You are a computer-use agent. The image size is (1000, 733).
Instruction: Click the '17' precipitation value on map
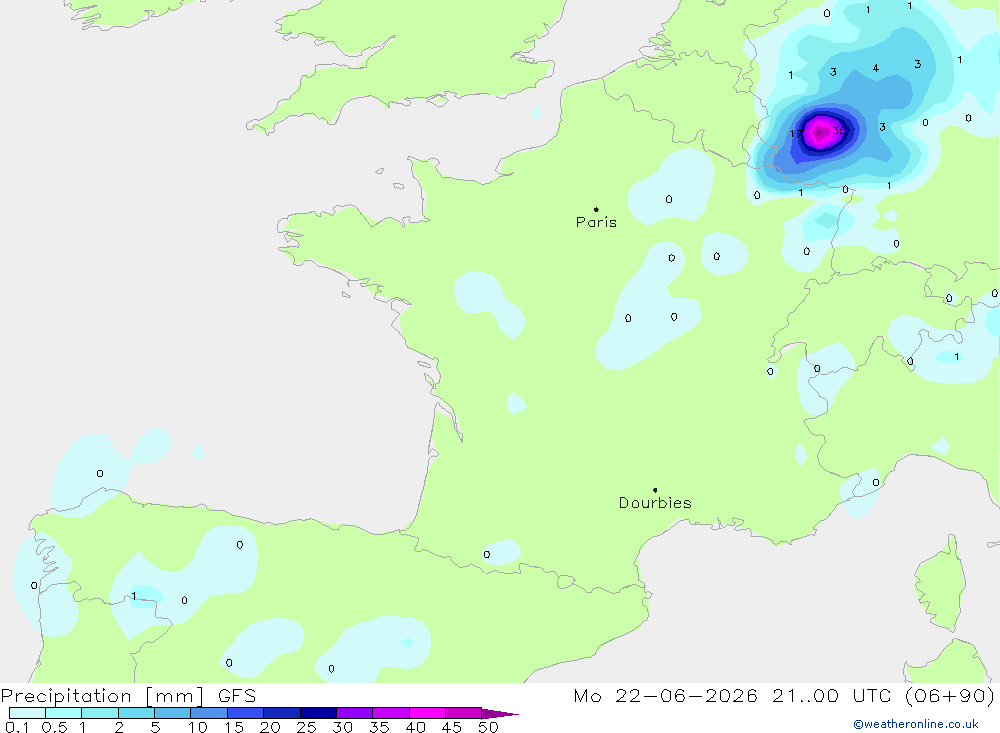797,134
